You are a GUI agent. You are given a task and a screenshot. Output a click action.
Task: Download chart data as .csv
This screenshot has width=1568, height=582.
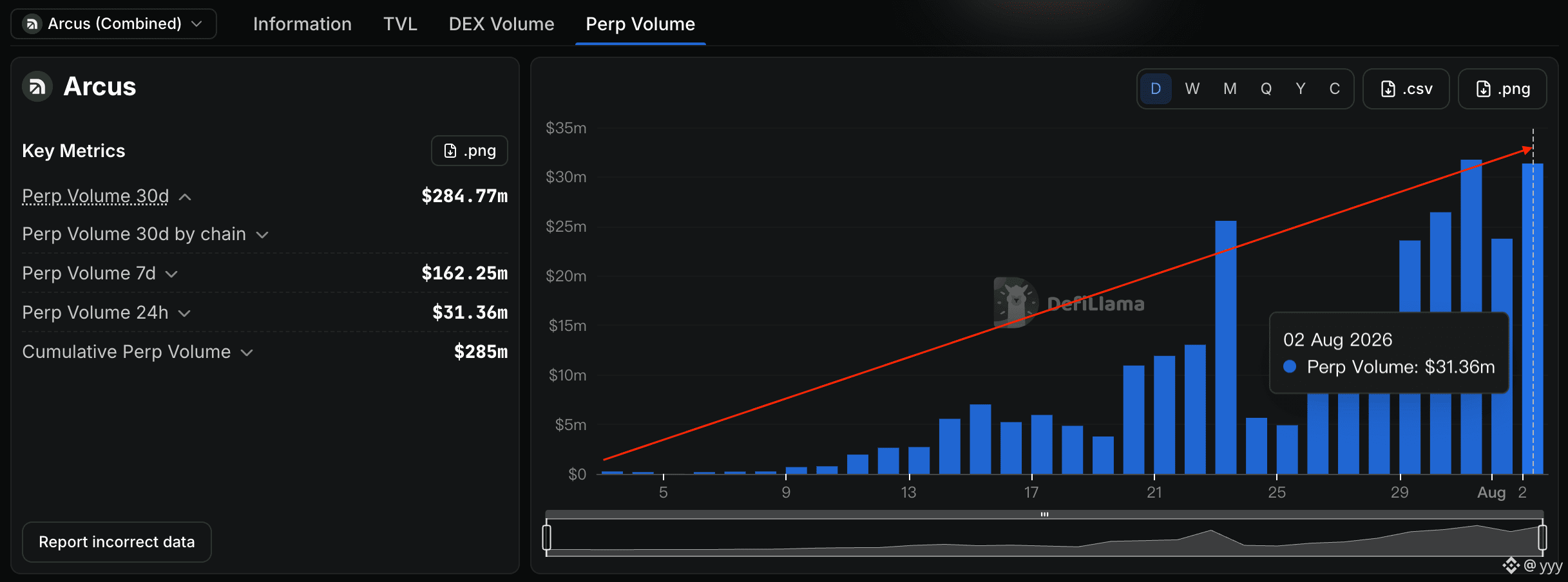1406,89
